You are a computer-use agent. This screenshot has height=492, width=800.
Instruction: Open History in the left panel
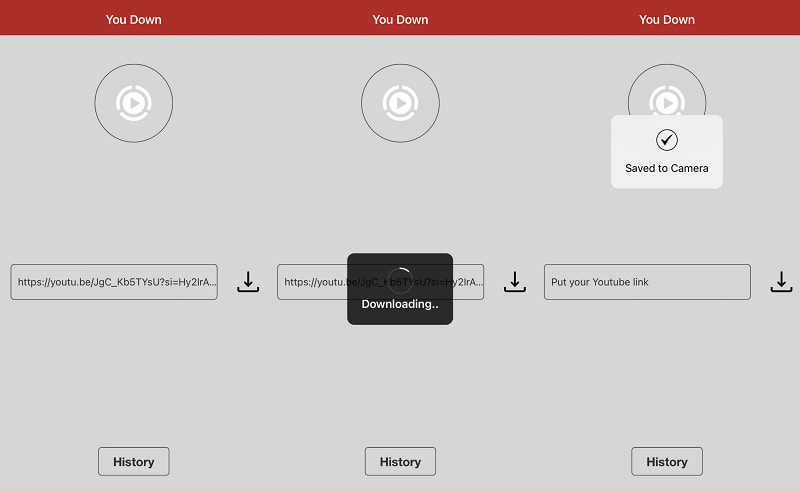[x=134, y=462]
